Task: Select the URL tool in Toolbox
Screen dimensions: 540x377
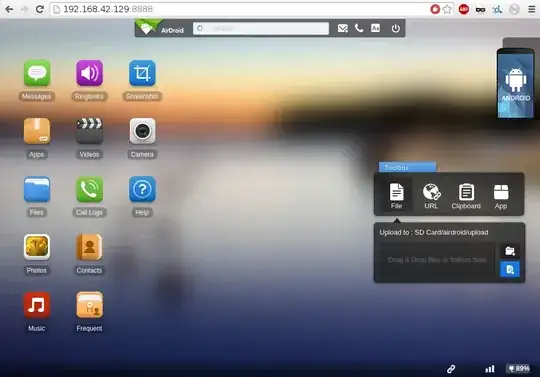Action: coord(431,196)
